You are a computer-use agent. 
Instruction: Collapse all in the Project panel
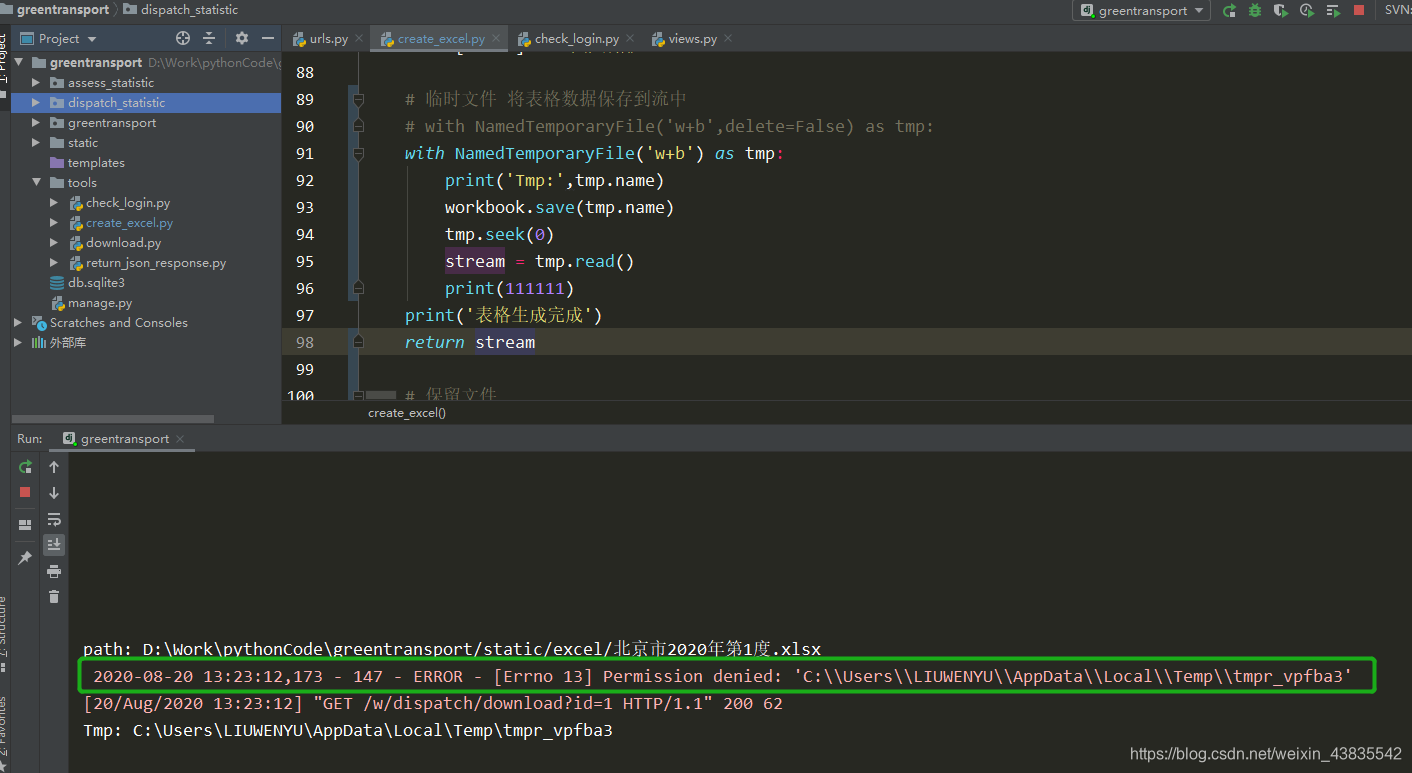(x=209, y=38)
